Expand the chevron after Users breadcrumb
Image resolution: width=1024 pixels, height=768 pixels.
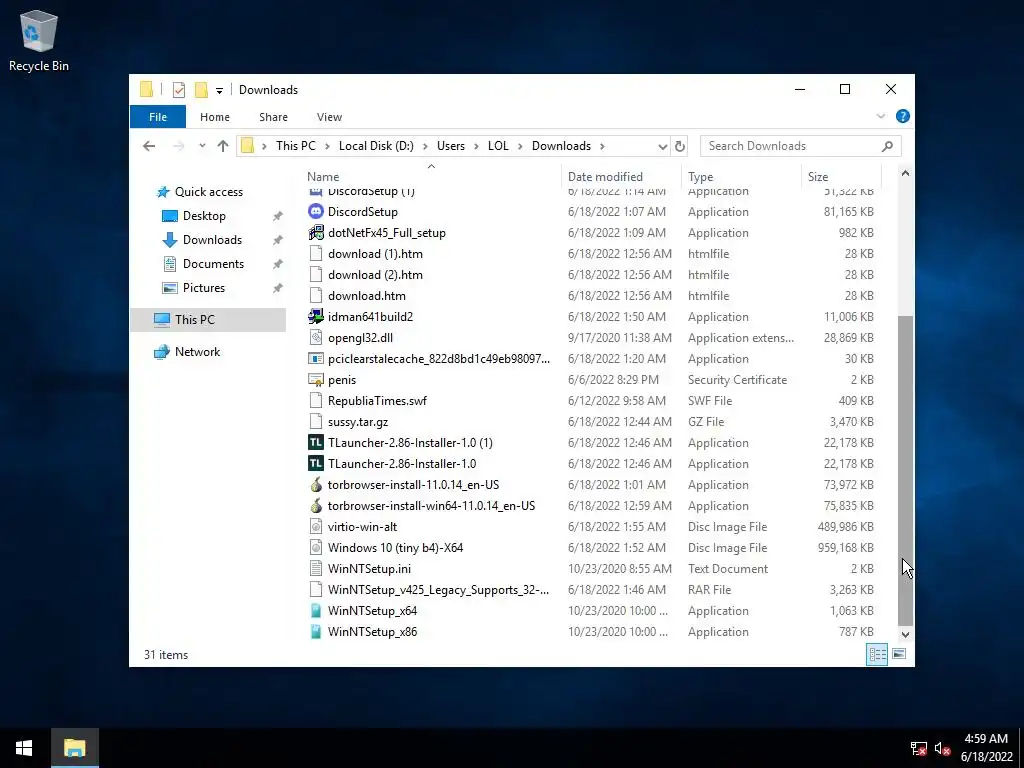pos(477,146)
